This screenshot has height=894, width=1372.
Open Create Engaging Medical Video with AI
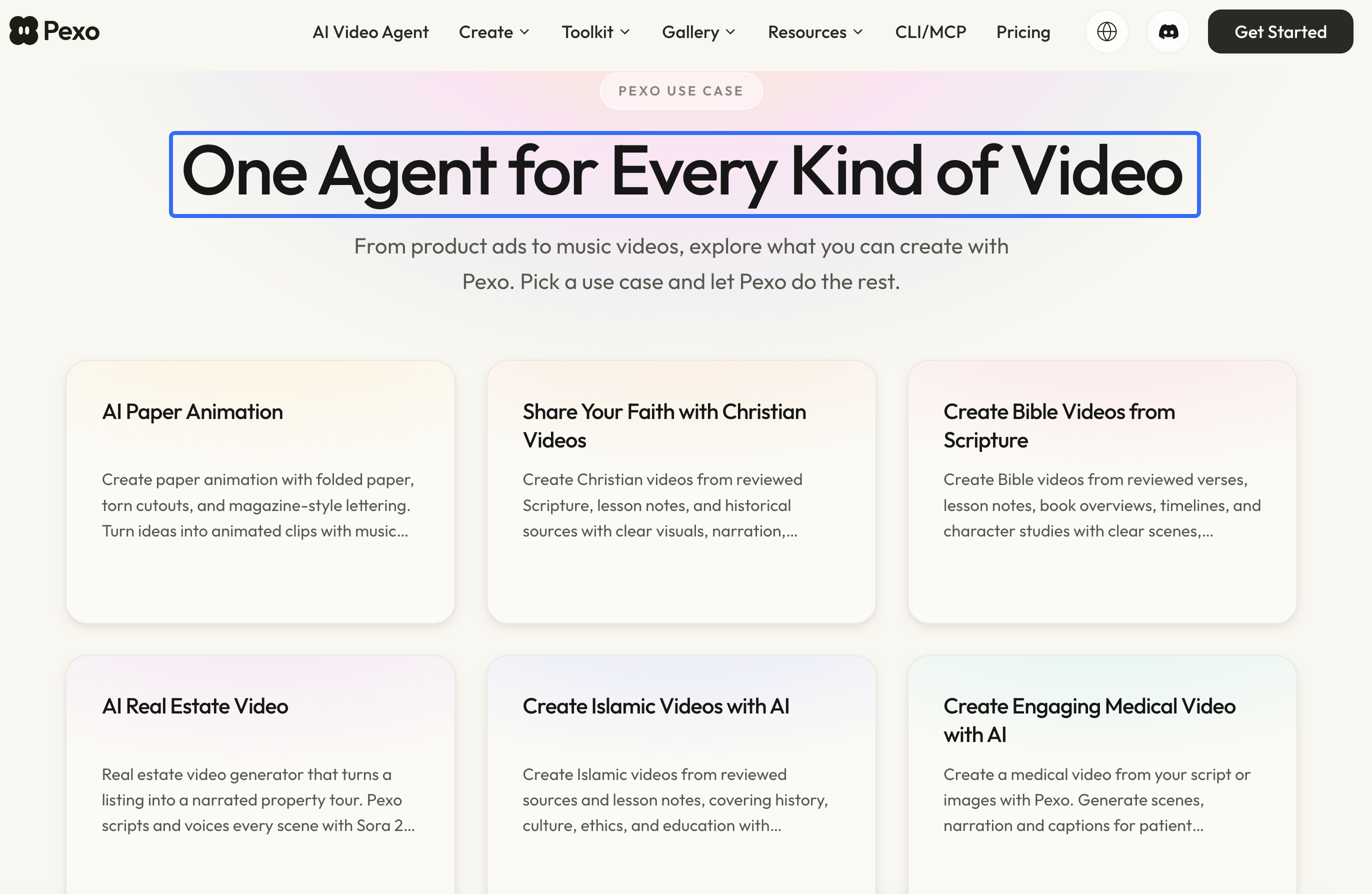tap(1102, 774)
